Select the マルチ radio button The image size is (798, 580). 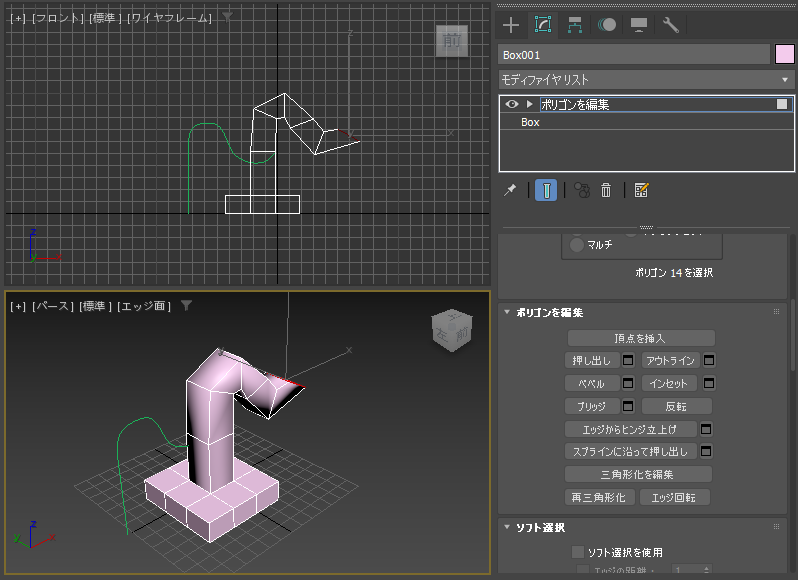coord(577,245)
